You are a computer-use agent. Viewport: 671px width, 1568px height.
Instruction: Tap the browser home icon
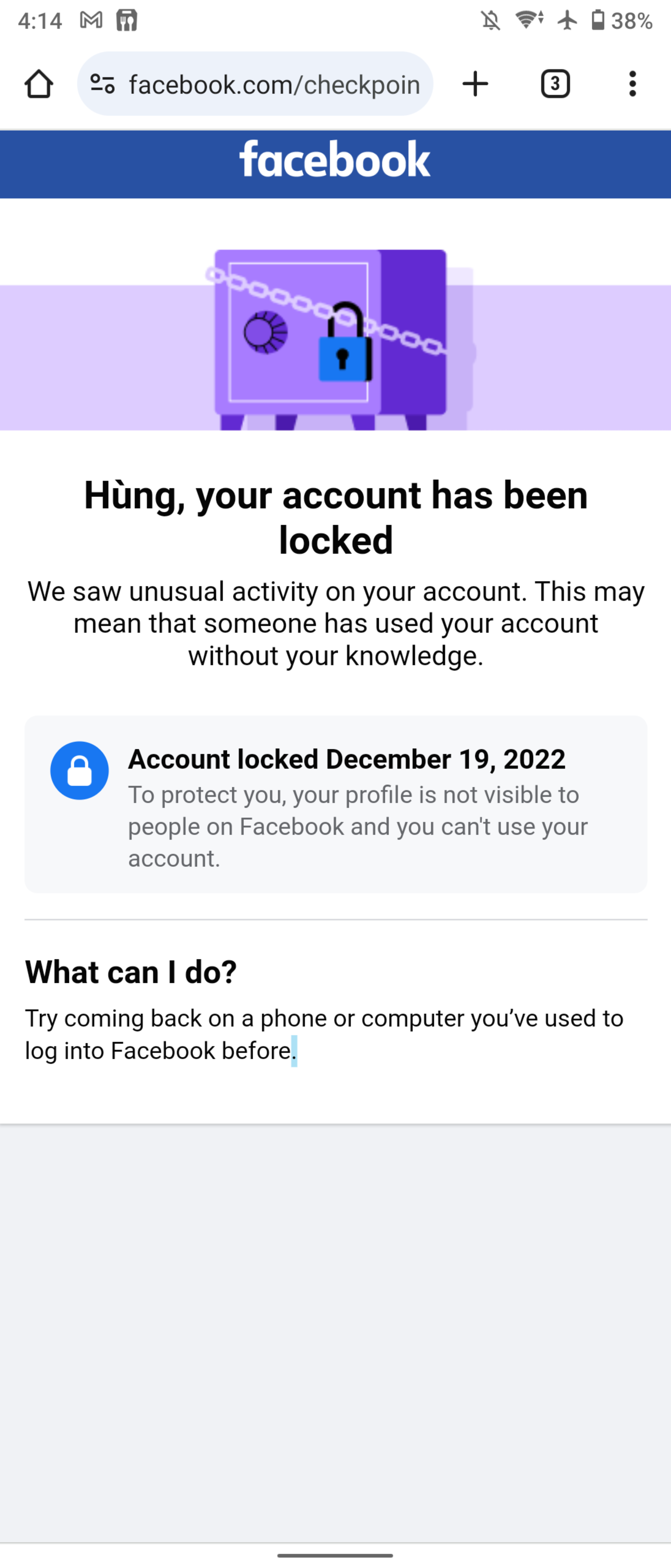pos(39,84)
